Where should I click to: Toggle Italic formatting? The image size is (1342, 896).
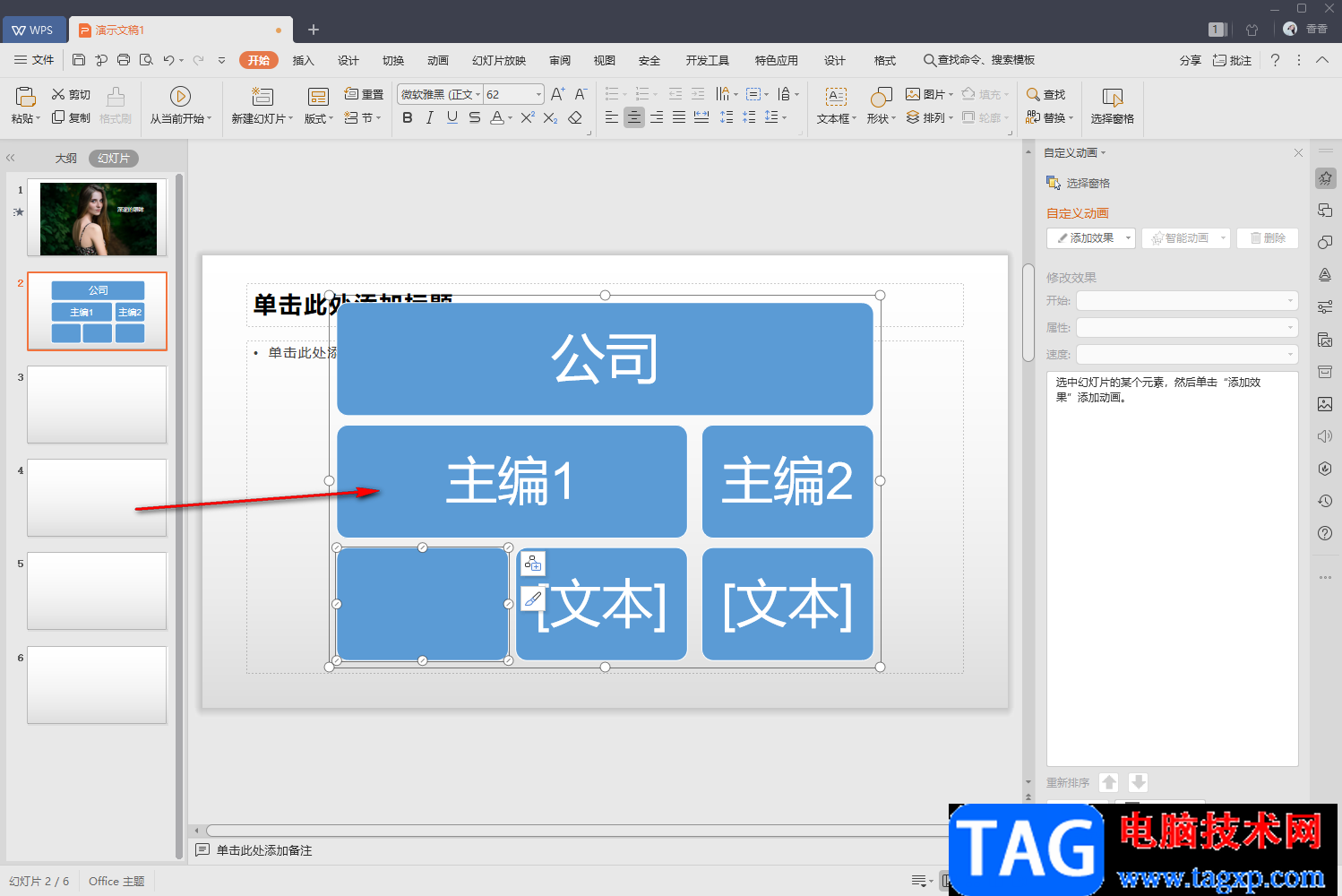coord(430,117)
